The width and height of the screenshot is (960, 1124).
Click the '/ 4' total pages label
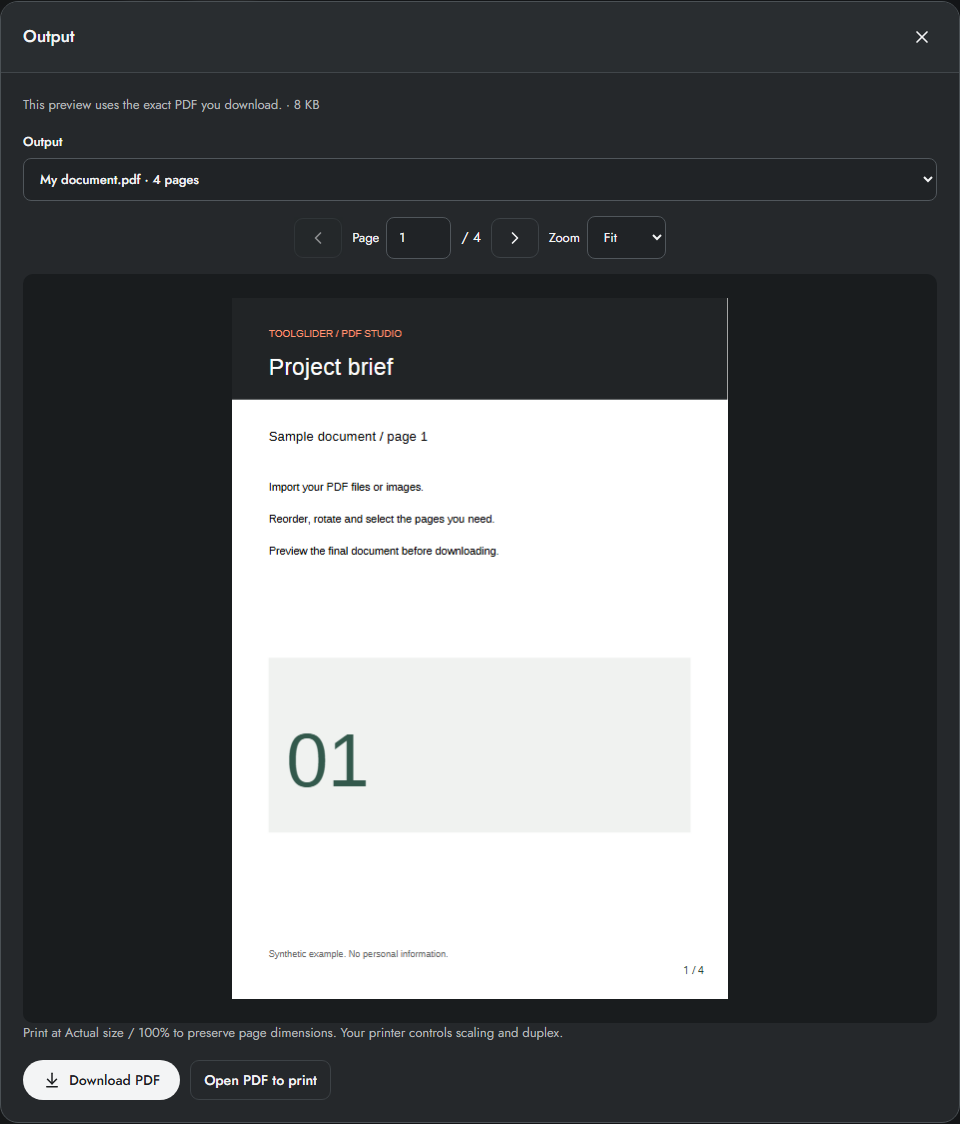click(471, 237)
